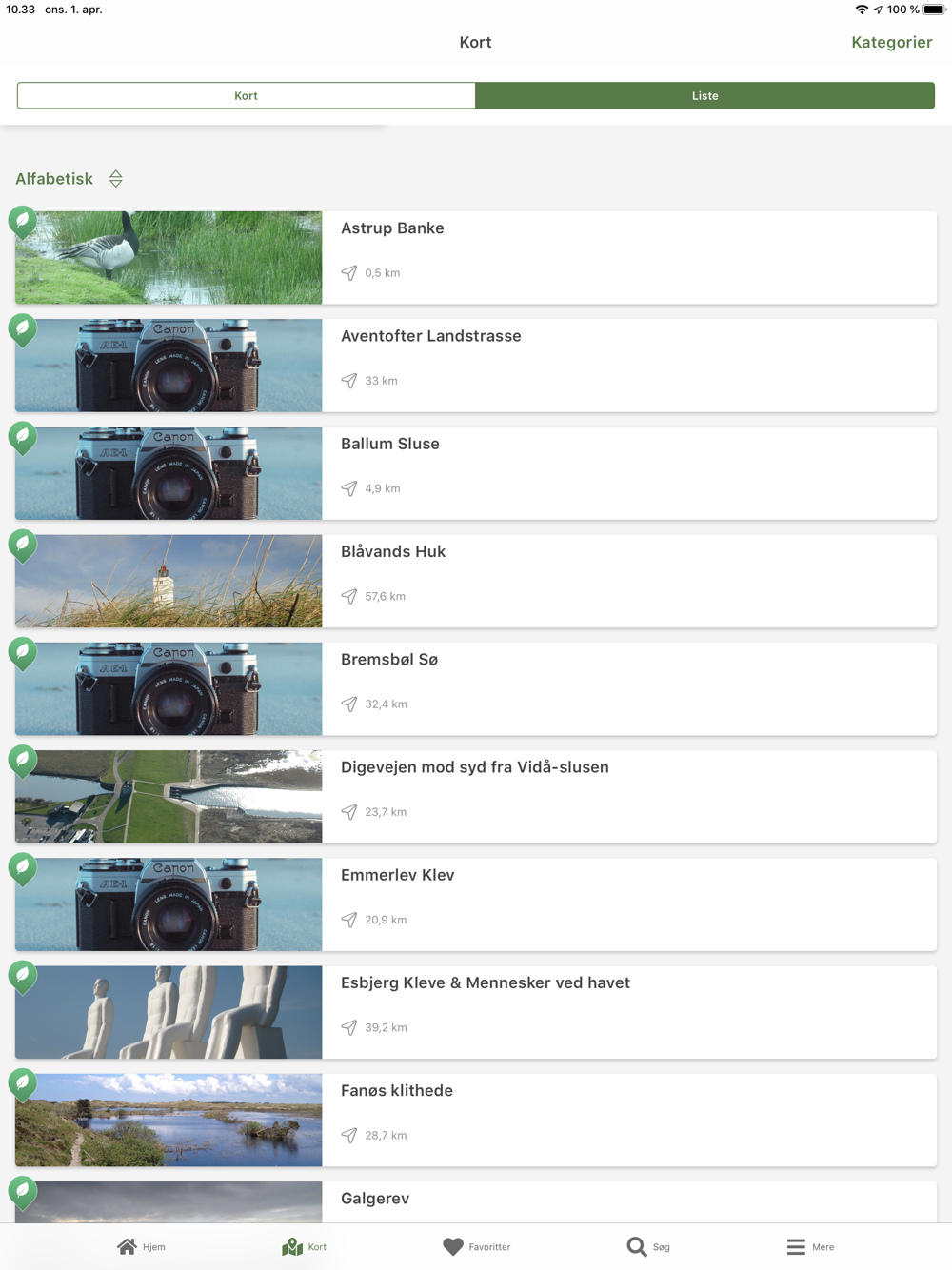
Task: Open the Digevejen mod syd aerial thumbnail
Action: [x=169, y=797]
